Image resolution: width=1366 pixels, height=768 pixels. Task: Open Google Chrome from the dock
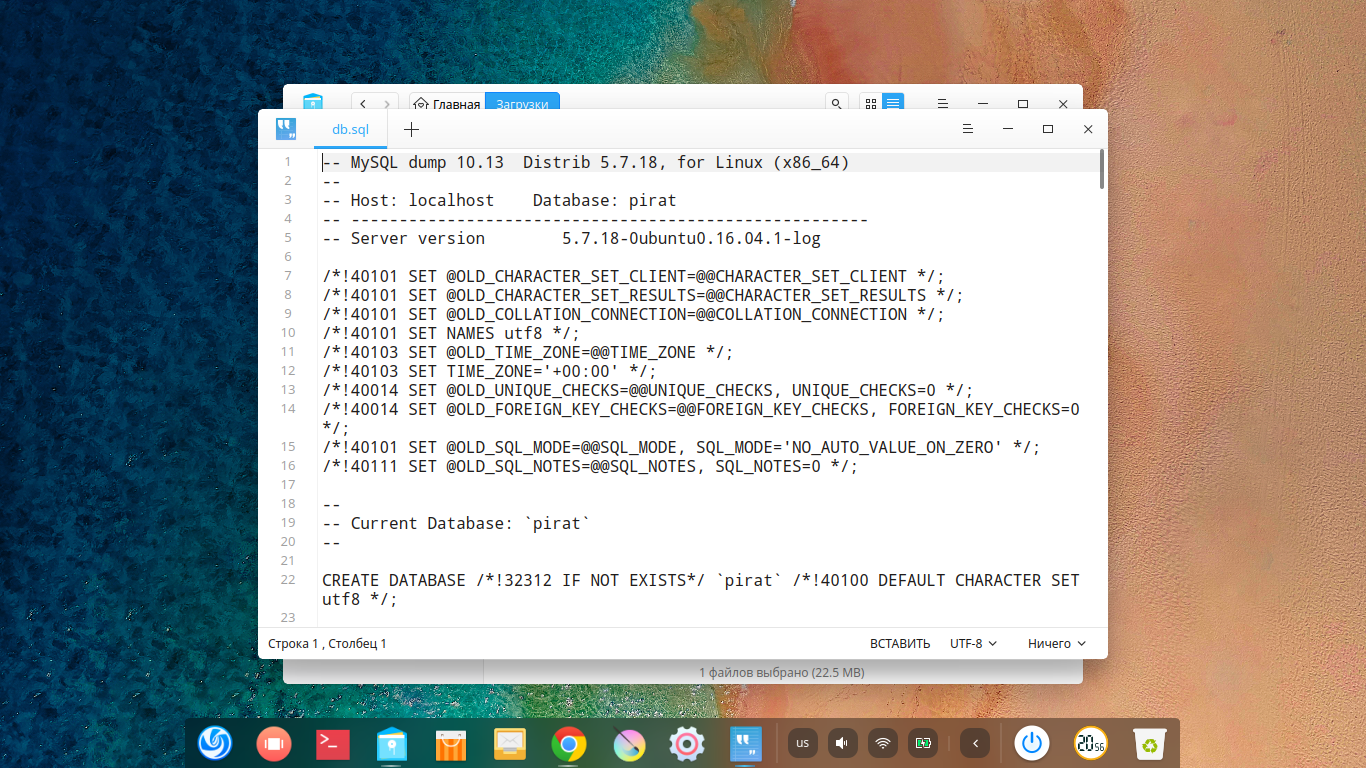[x=568, y=743]
